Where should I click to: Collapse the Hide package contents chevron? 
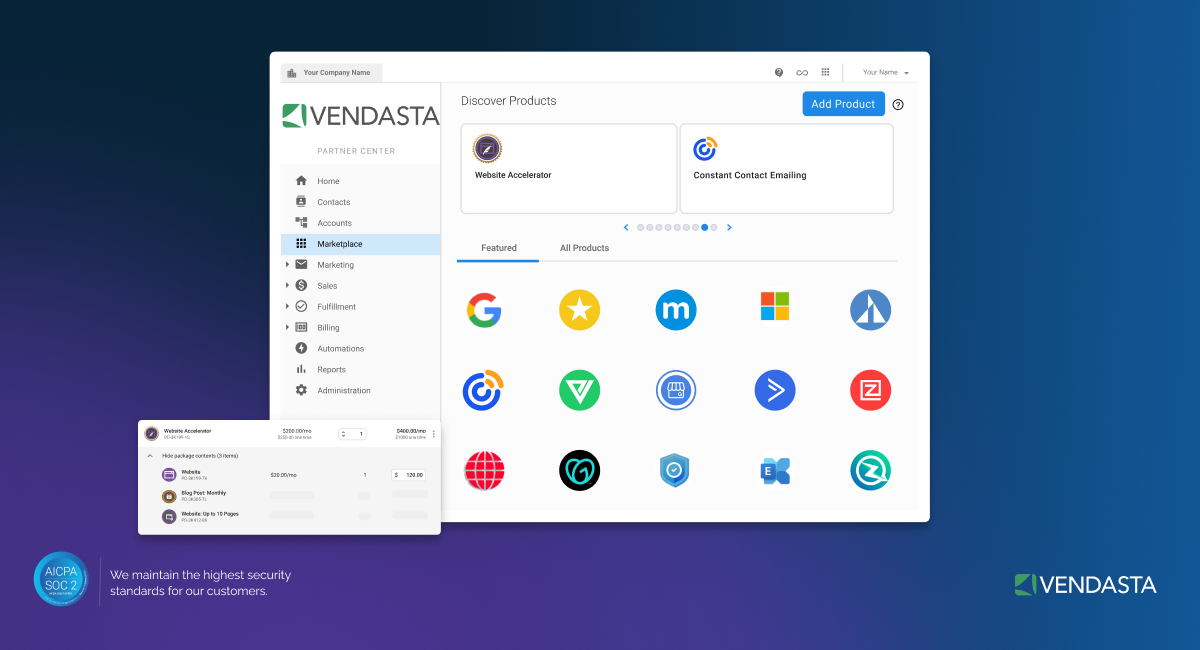(150, 455)
